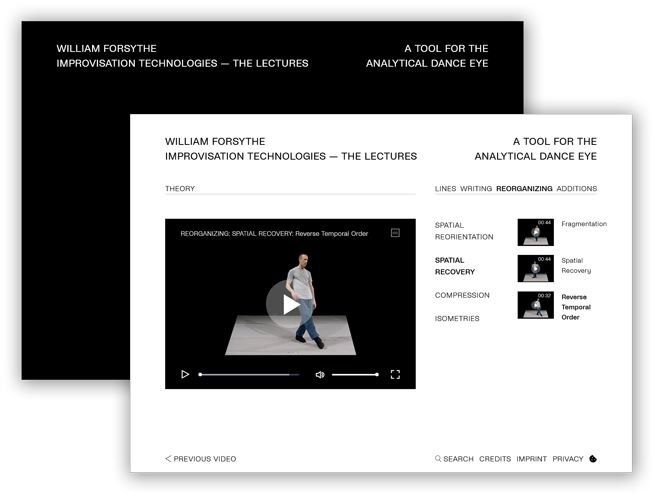Image resolution: width=656 pixels, height=497 pixels.
Task: Open the Reverse Temporal Order video thumbnail
Action: point(536,305)
